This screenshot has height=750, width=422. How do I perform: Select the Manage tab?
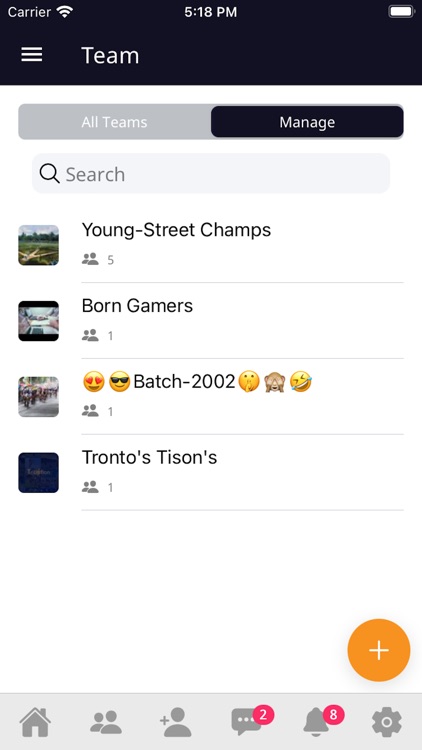307,122
